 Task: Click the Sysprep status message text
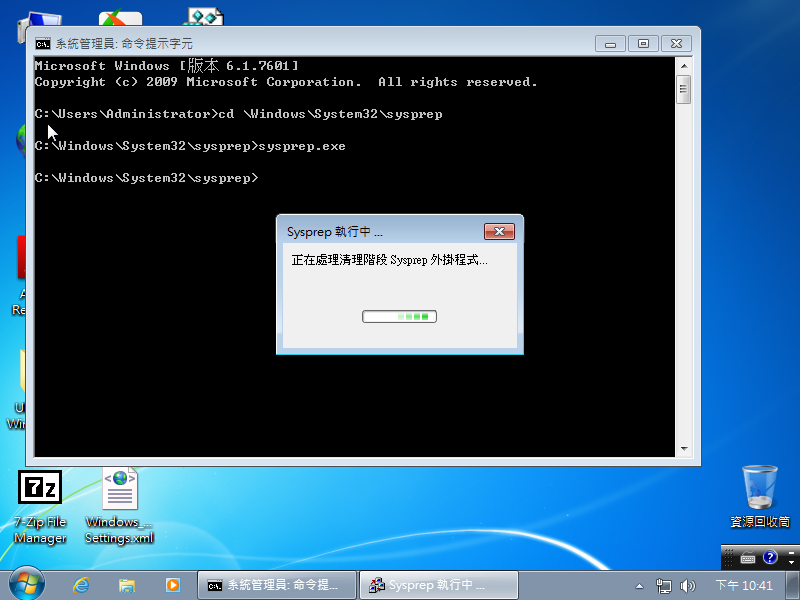(x=389, y=260)
